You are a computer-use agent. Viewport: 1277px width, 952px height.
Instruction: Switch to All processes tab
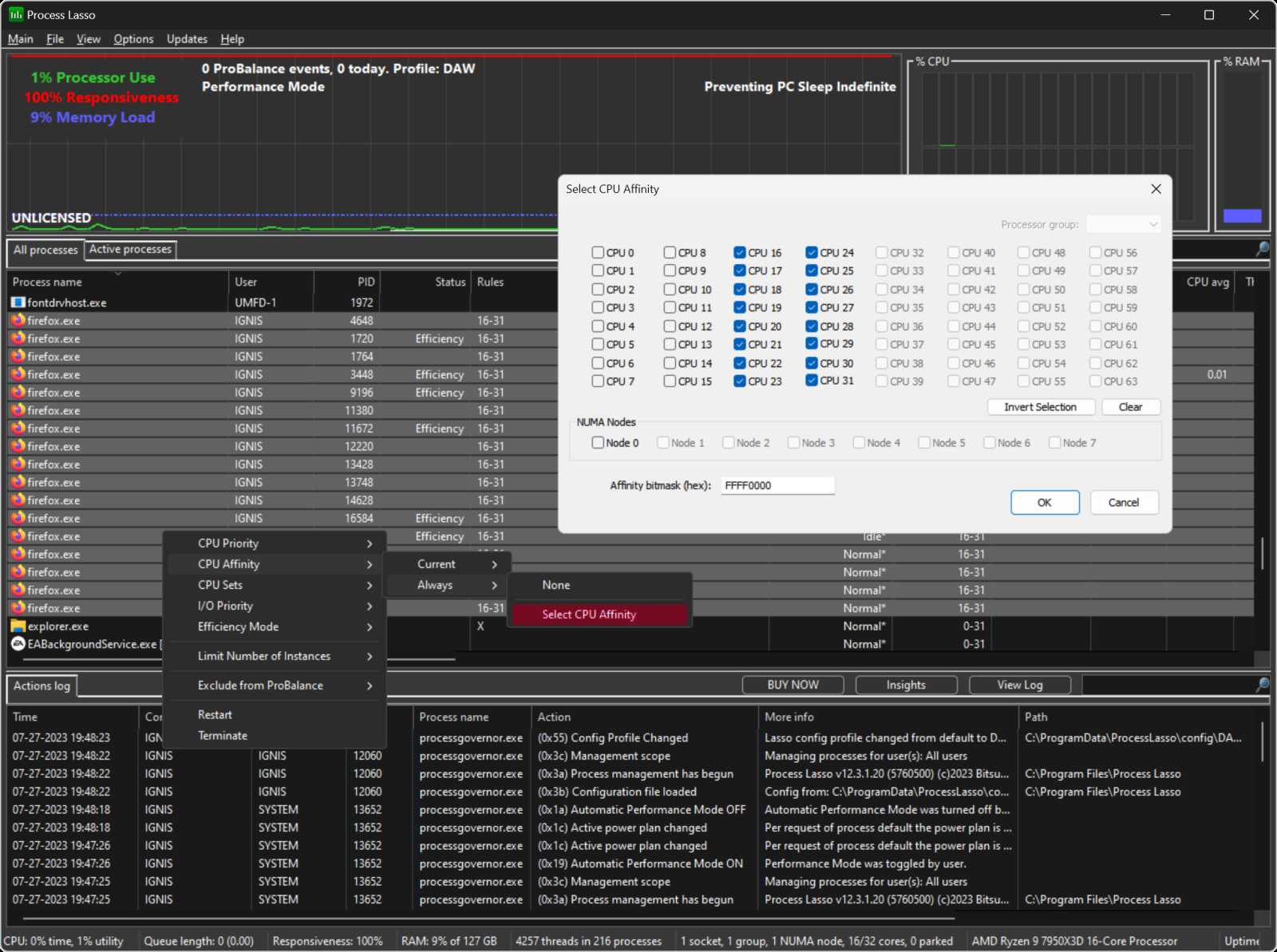pos(45,250)
